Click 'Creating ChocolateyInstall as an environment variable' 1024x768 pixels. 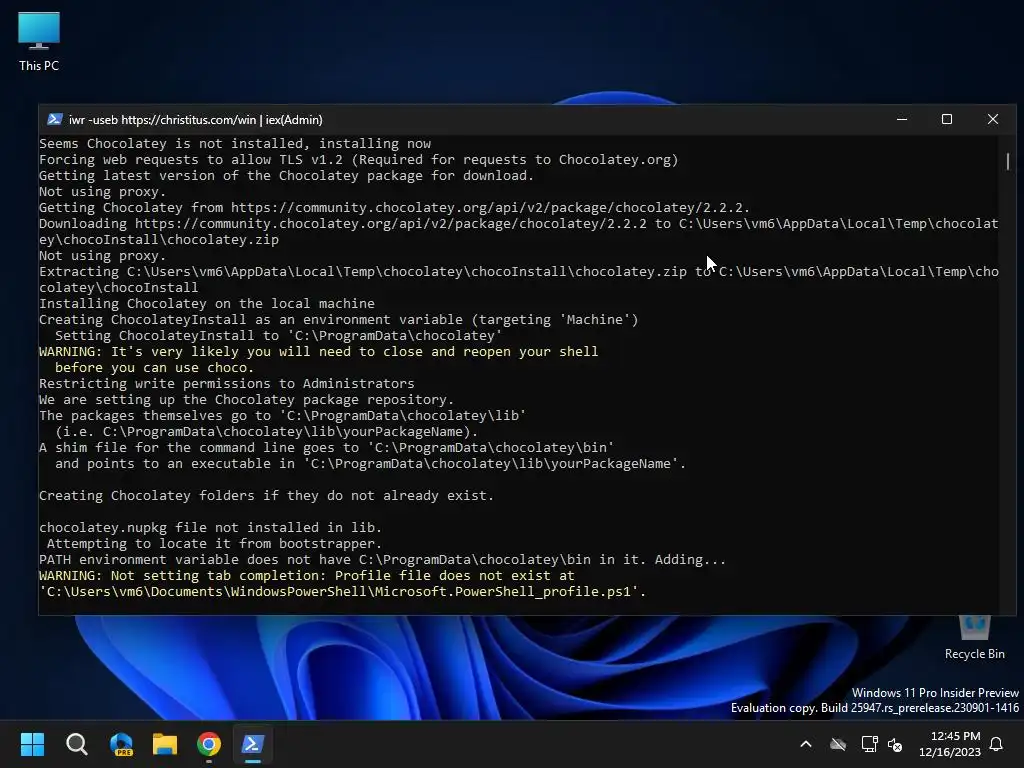(x=339, y=320)
